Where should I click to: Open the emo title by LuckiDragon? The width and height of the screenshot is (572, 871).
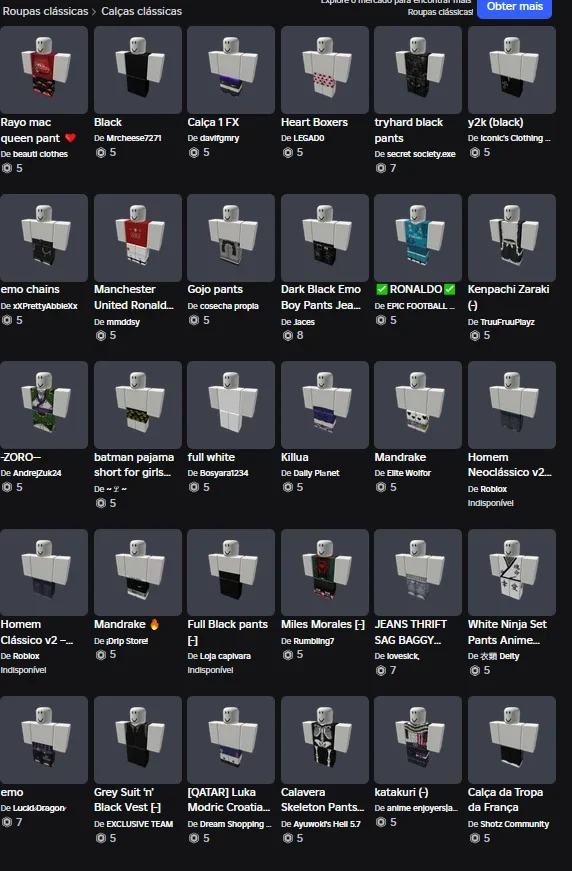[12, 792]
